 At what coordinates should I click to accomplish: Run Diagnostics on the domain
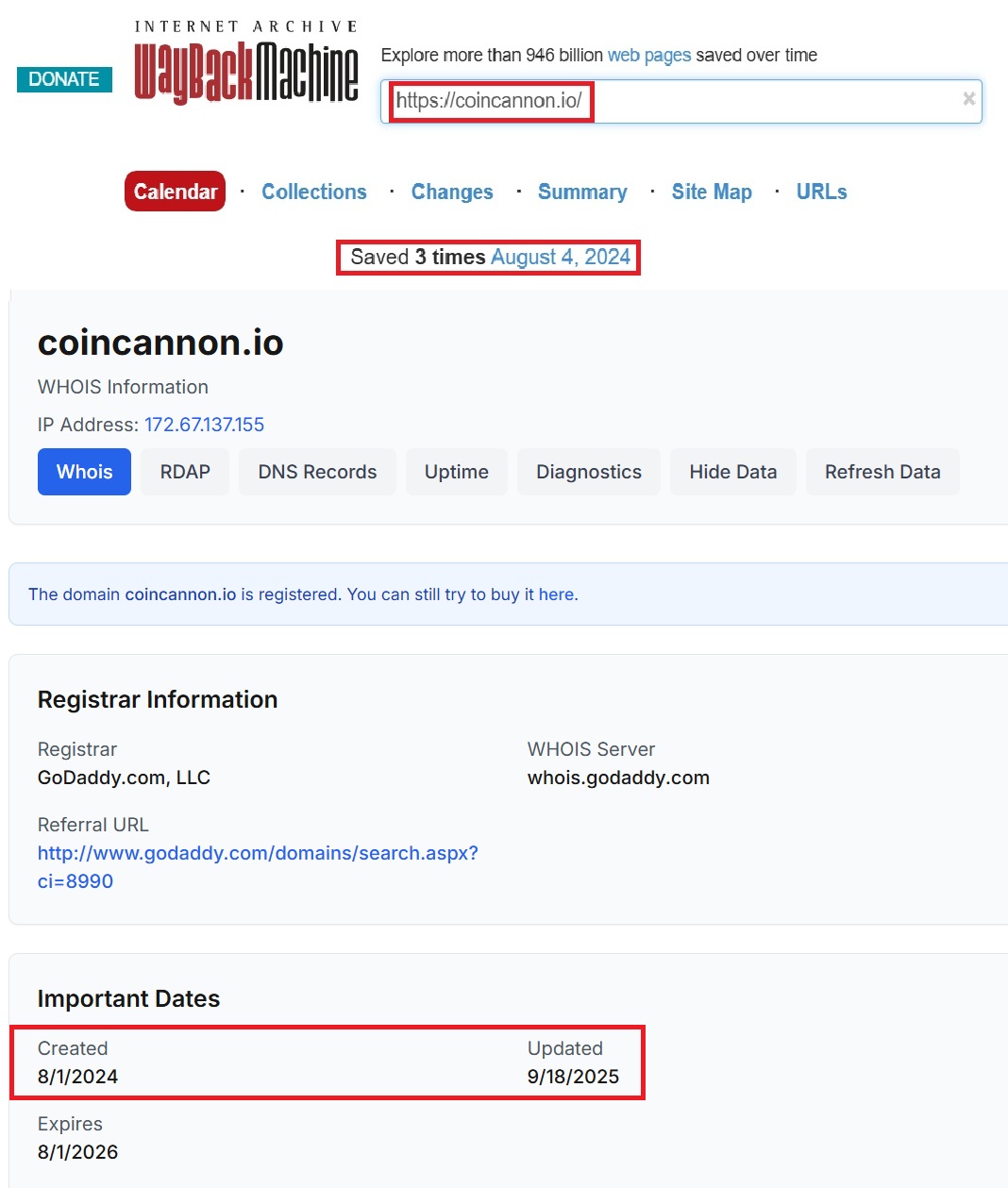(589, 472)
